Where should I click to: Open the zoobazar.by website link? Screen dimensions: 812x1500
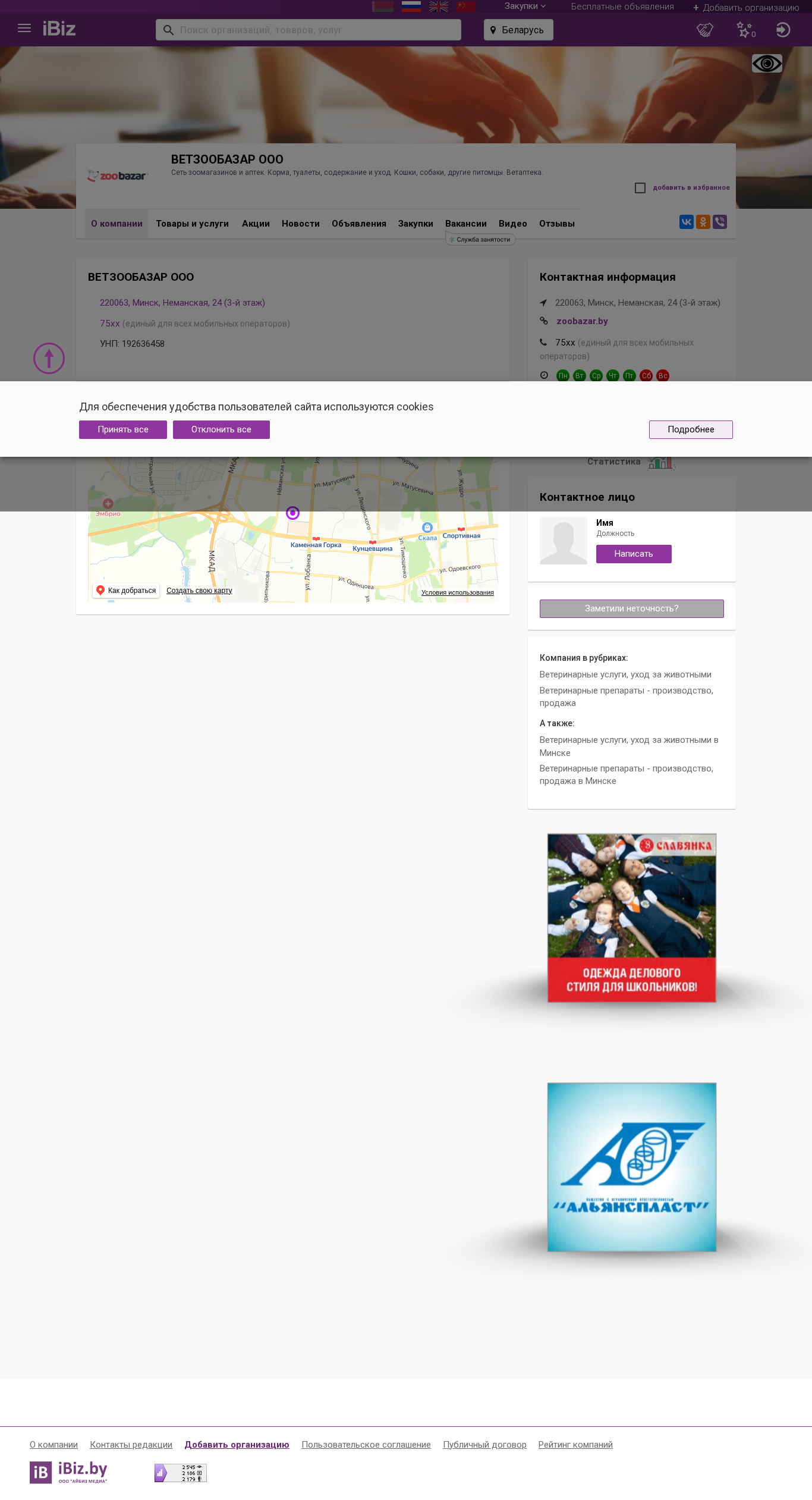point(582,321)
